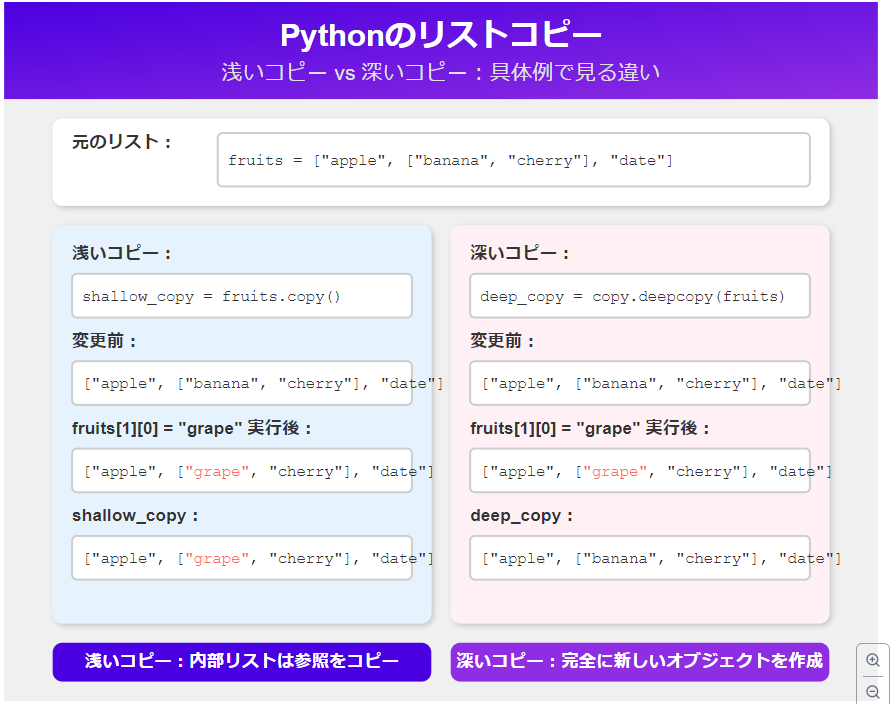Click the original fruits list code box
This screenshot has height=704, width=890.
click(x=513, y=160)
